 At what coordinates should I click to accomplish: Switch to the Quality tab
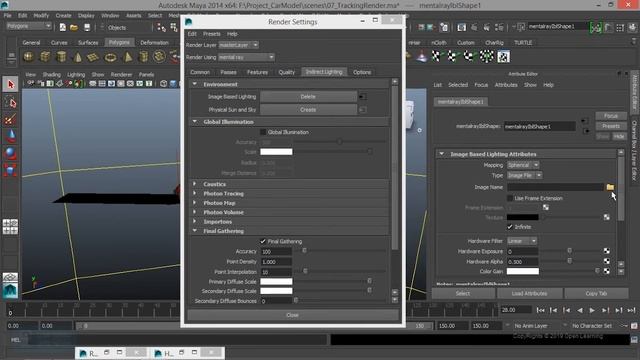coord(287,72)
